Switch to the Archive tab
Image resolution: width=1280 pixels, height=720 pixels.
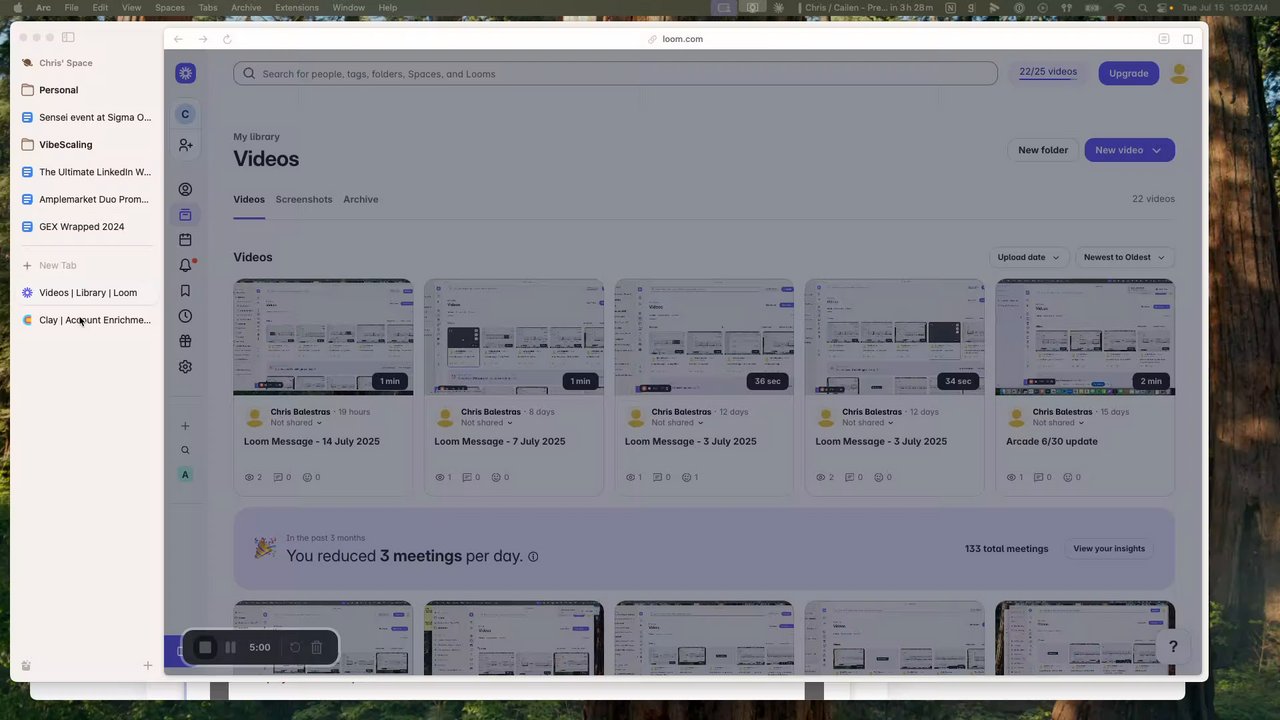361,199
